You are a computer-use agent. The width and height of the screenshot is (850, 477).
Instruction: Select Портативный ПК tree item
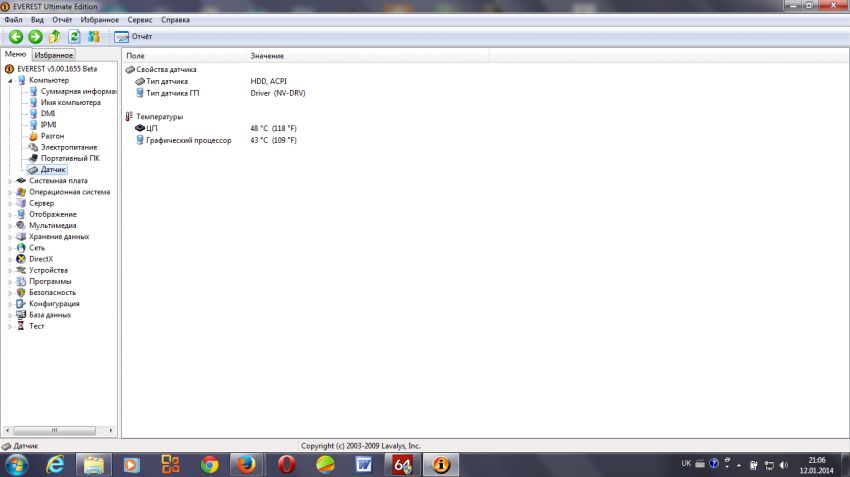(x=70, y=158)
